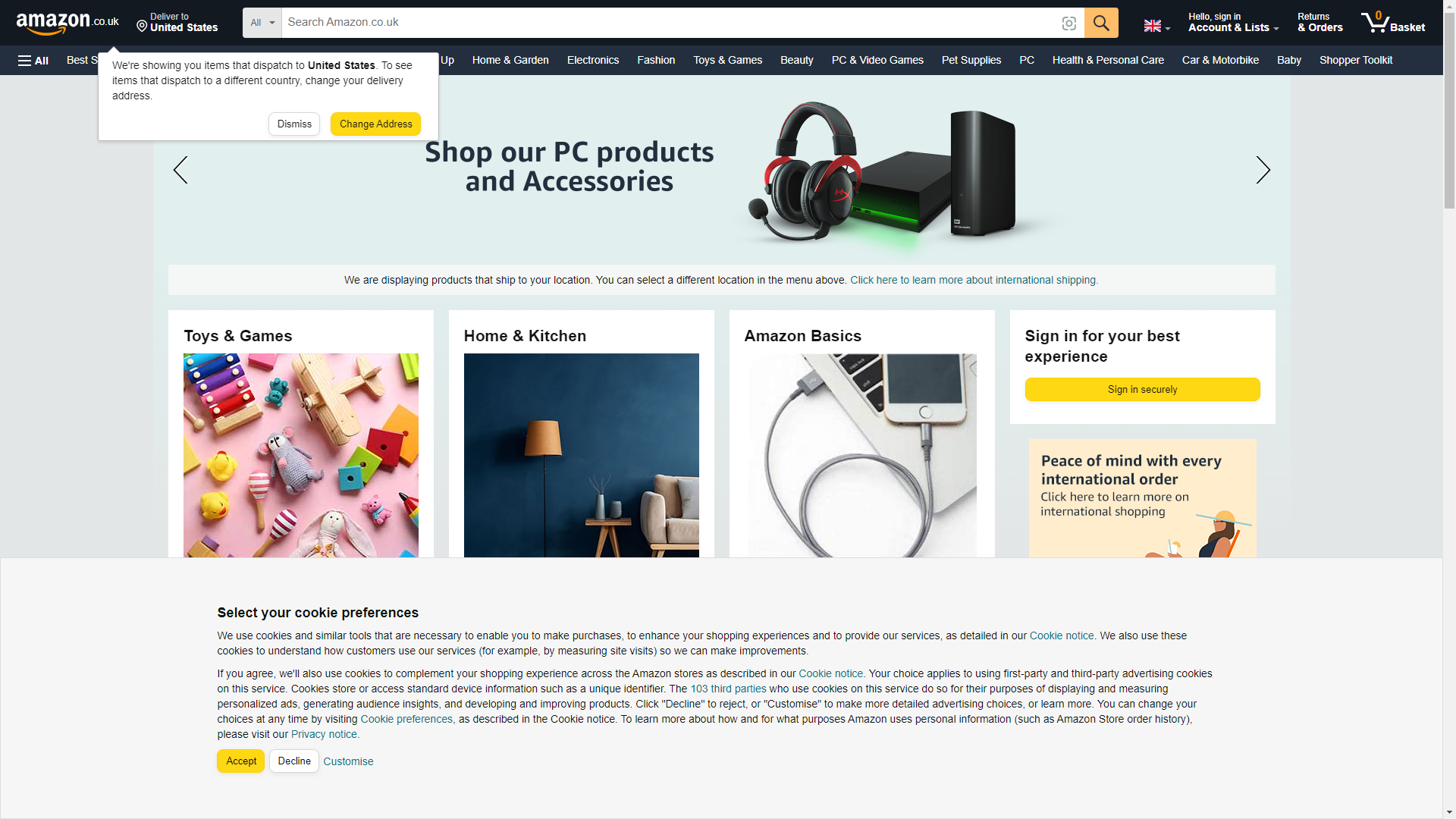Dismiss the delivery address popup

[x=294, y=124]
